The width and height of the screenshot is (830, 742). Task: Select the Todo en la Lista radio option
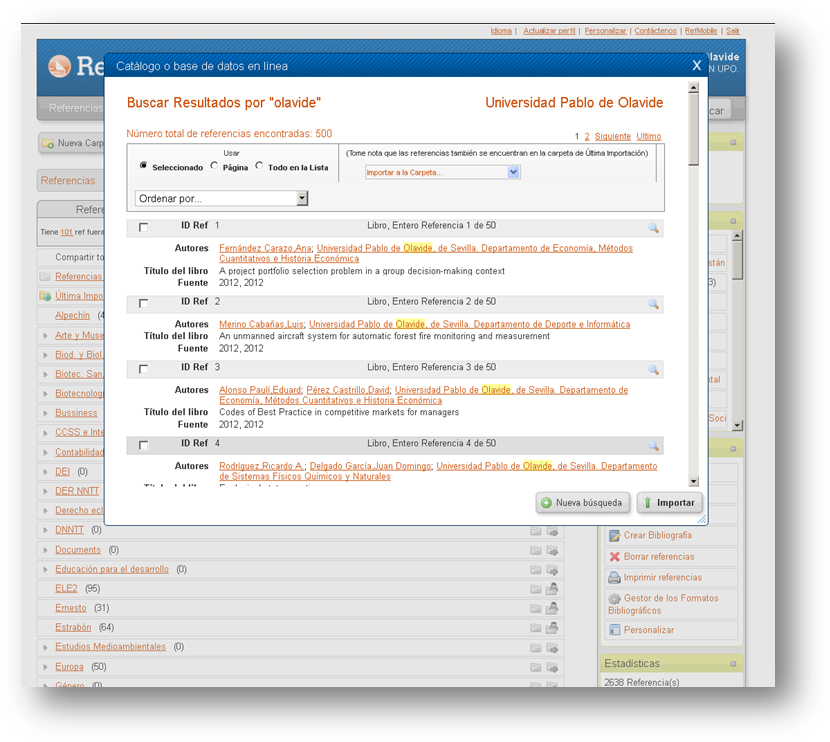click(x=259, y=165)
